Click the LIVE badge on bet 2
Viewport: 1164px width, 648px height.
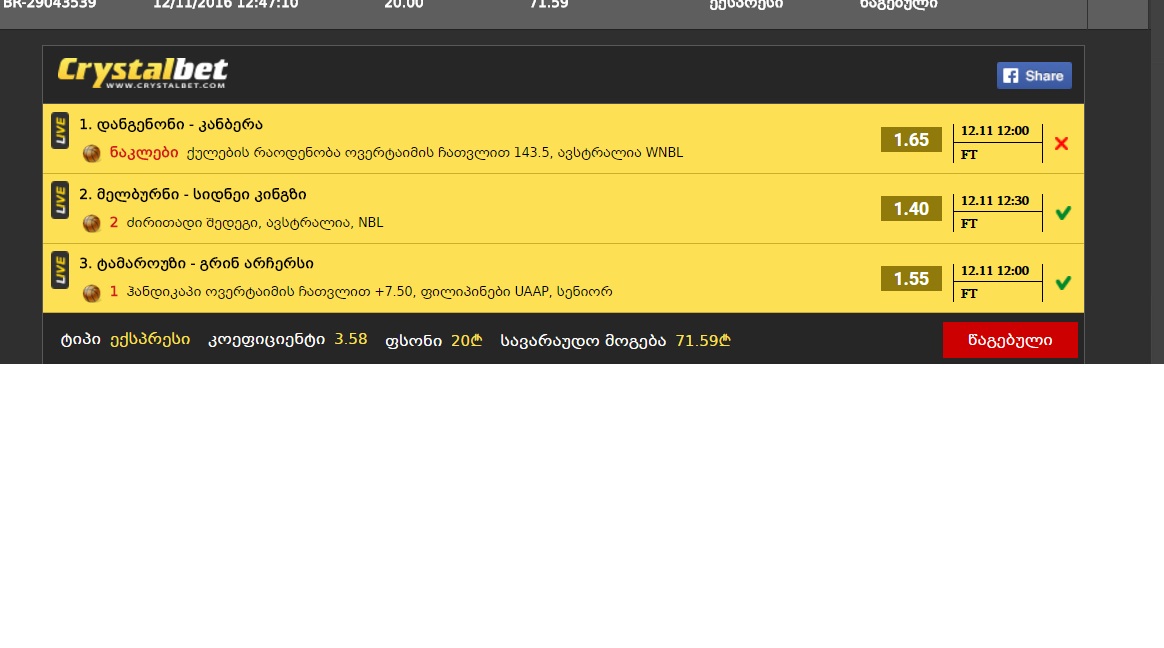(60, 200)
